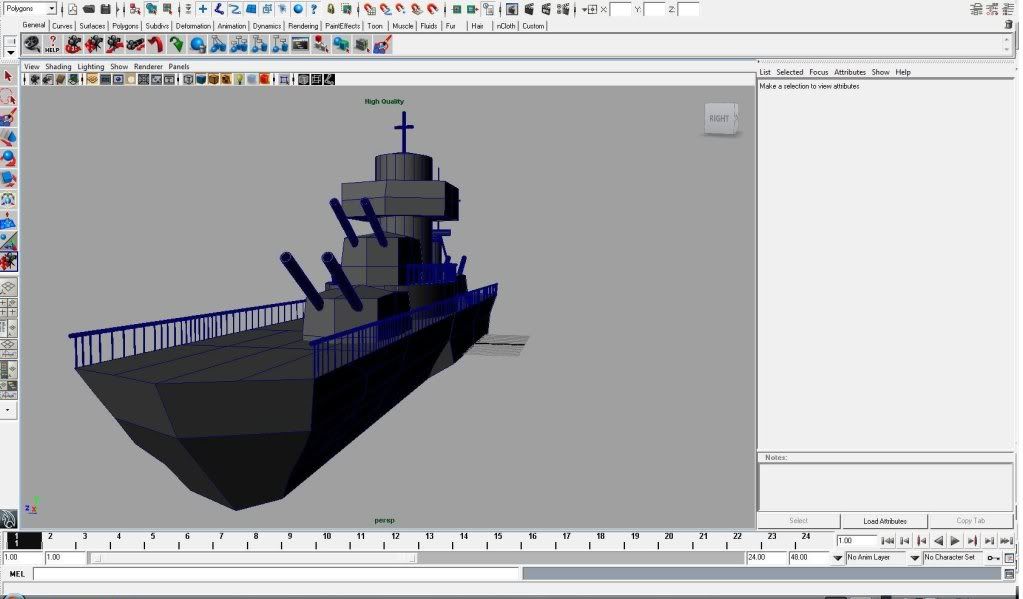Click the red undo arrow shelf icon

155,44
